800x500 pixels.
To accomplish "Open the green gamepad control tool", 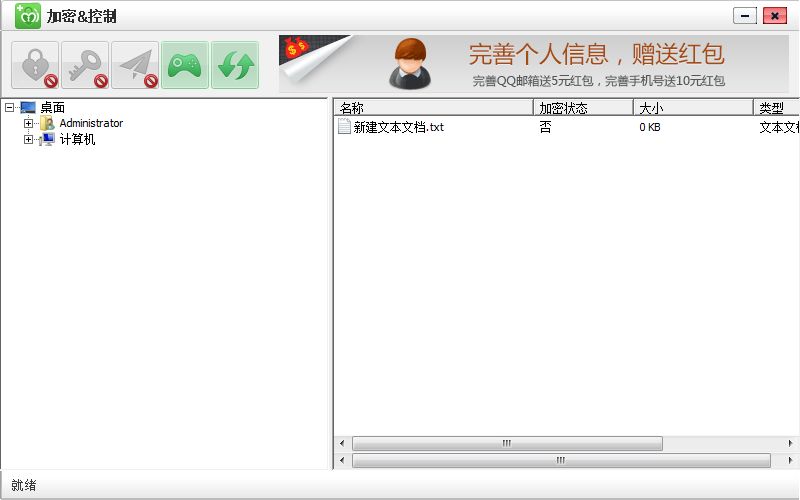I will click(185, 65).
